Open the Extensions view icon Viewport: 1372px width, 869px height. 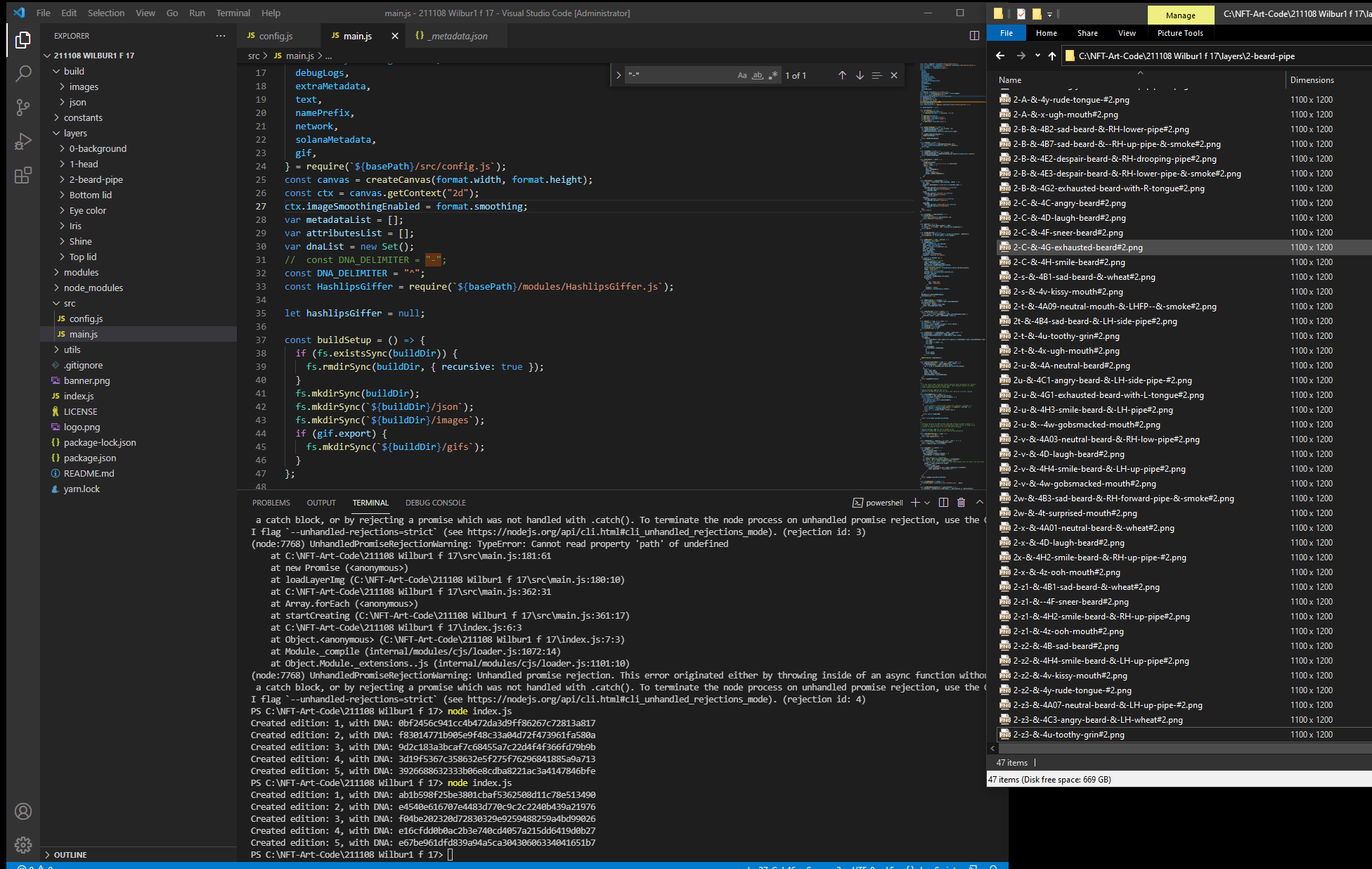coord(23,175)
